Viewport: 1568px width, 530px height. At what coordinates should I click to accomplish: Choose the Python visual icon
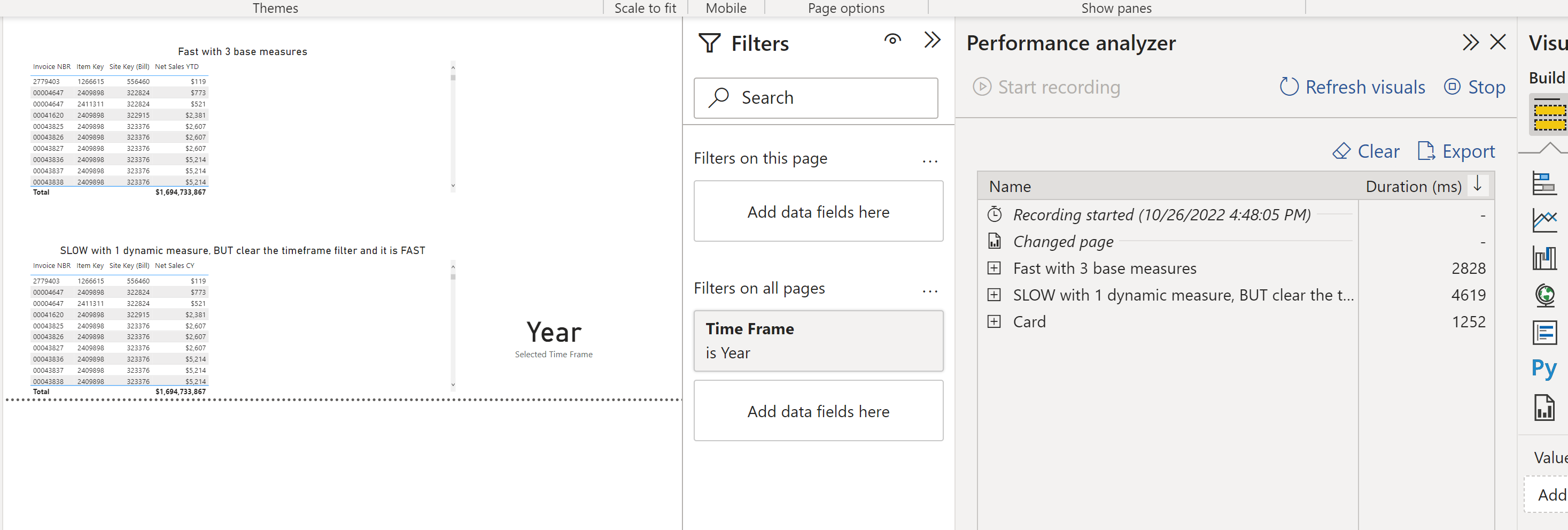point(1544,368)
